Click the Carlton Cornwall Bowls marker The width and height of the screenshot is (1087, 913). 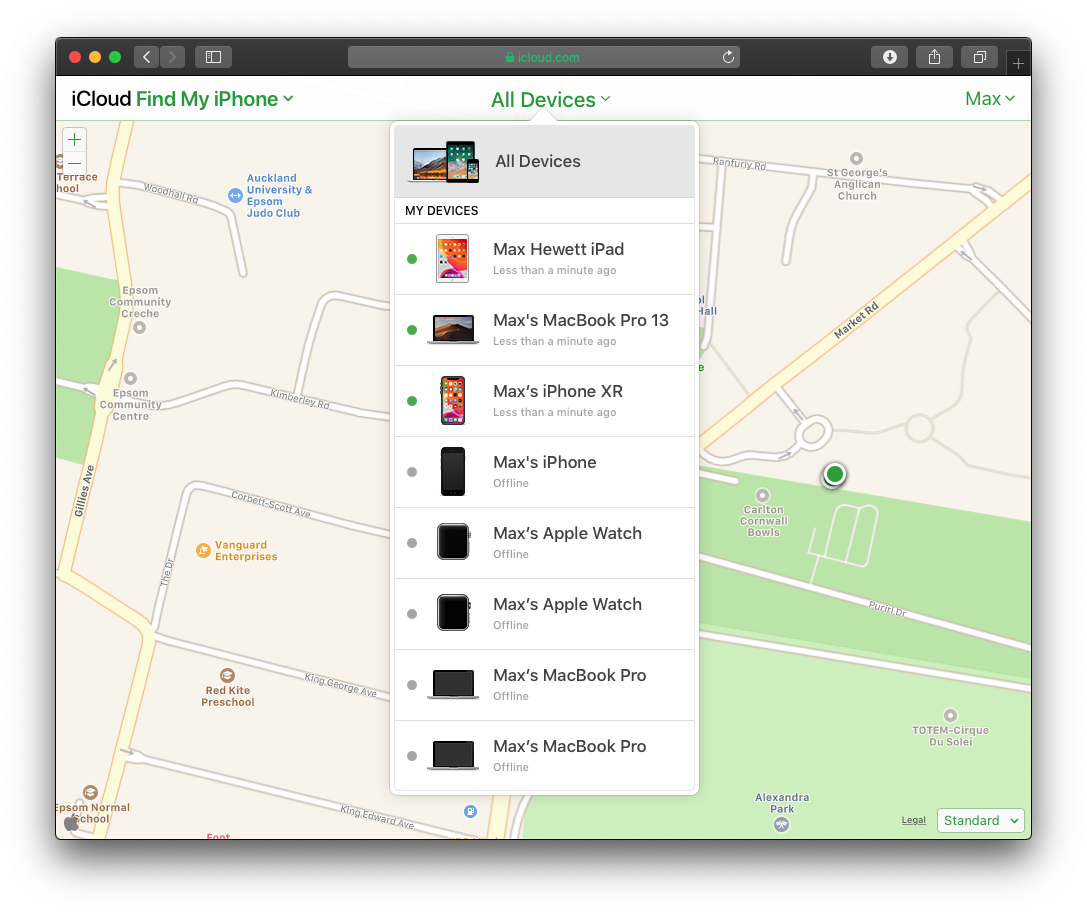(763, 495)
